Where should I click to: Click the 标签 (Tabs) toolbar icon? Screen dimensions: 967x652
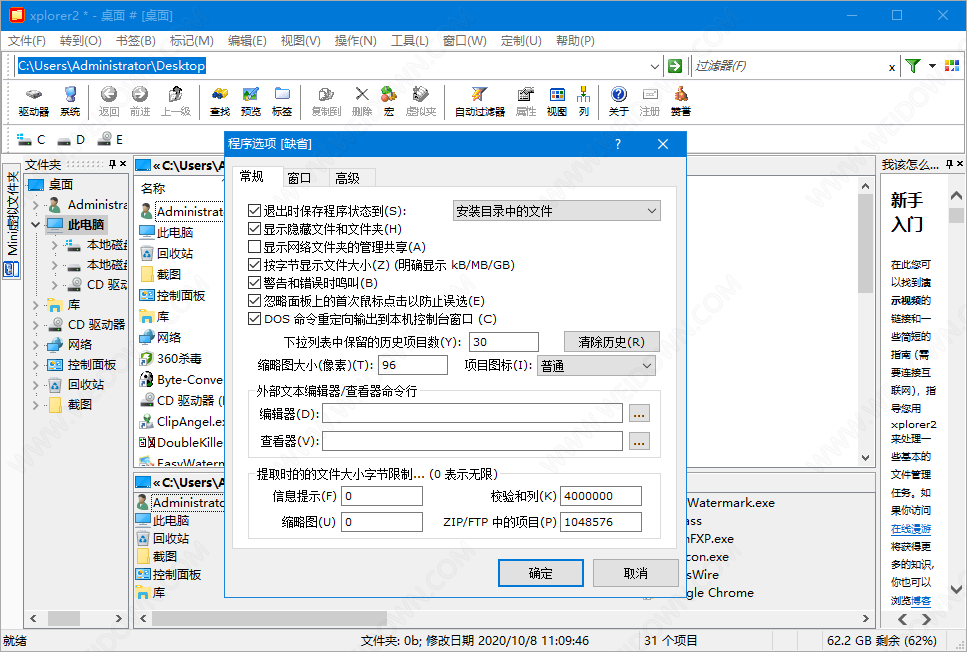pos(282,100)
